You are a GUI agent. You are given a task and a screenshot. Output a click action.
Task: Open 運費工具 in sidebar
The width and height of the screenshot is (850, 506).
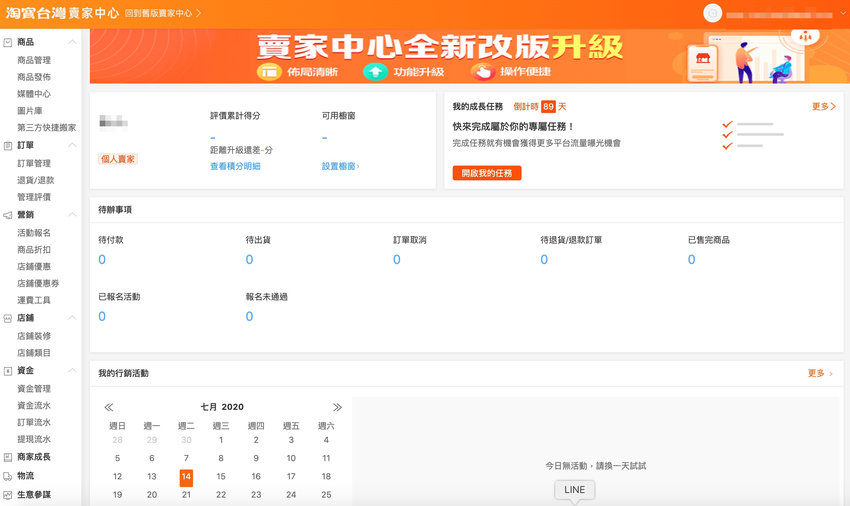(34, 300)
